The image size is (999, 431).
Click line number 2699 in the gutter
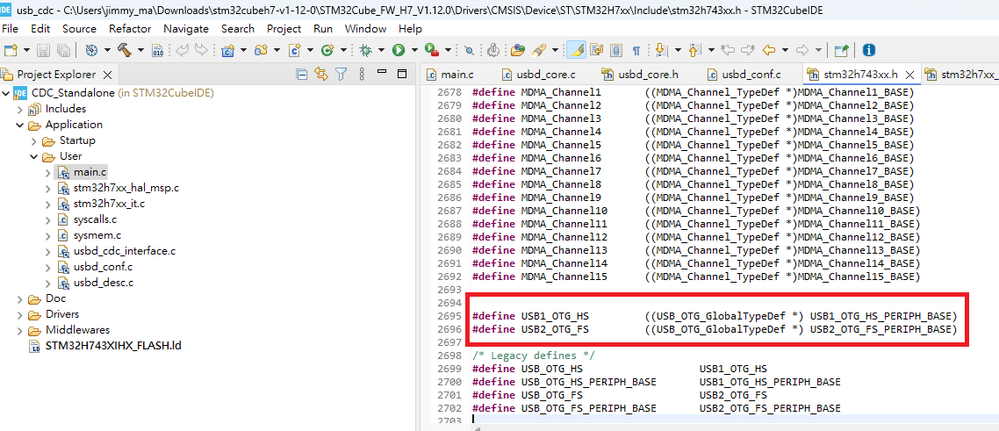[x=449, y=369]
